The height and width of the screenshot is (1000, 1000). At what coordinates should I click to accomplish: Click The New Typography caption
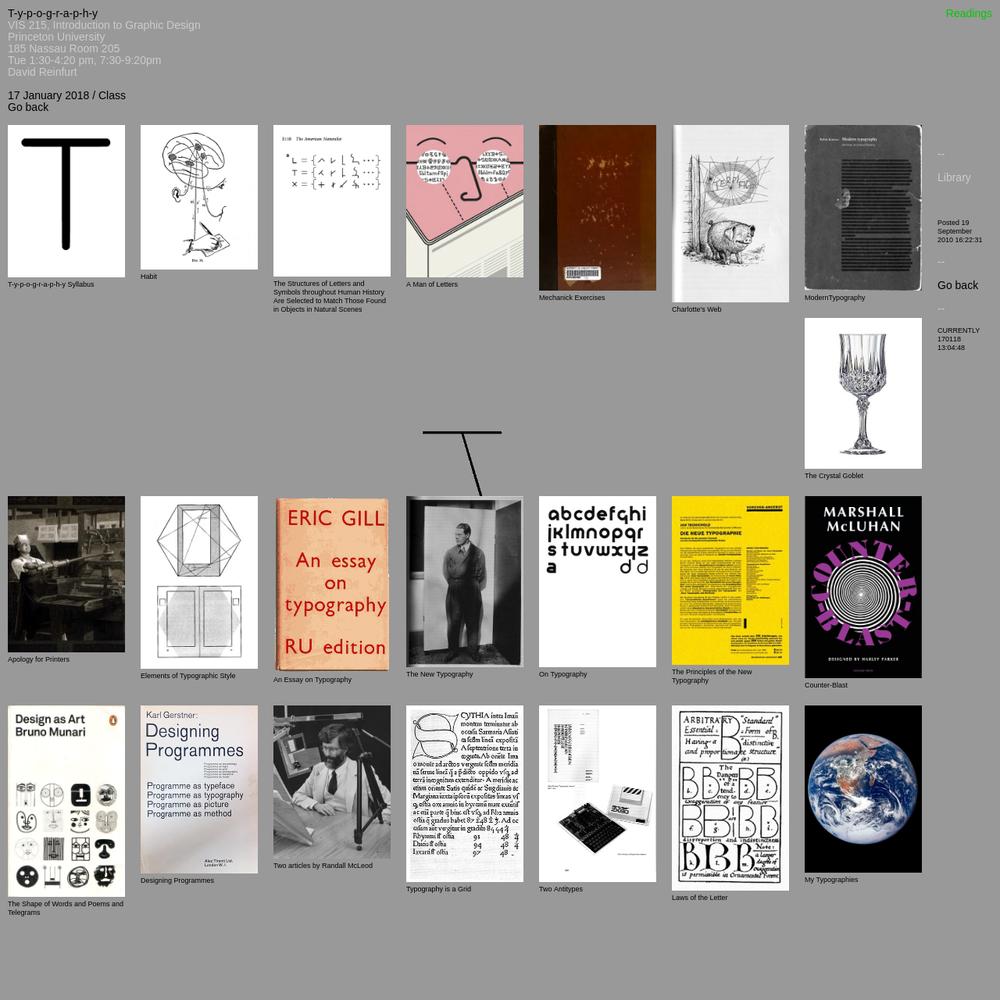click(x=439, y=674)
